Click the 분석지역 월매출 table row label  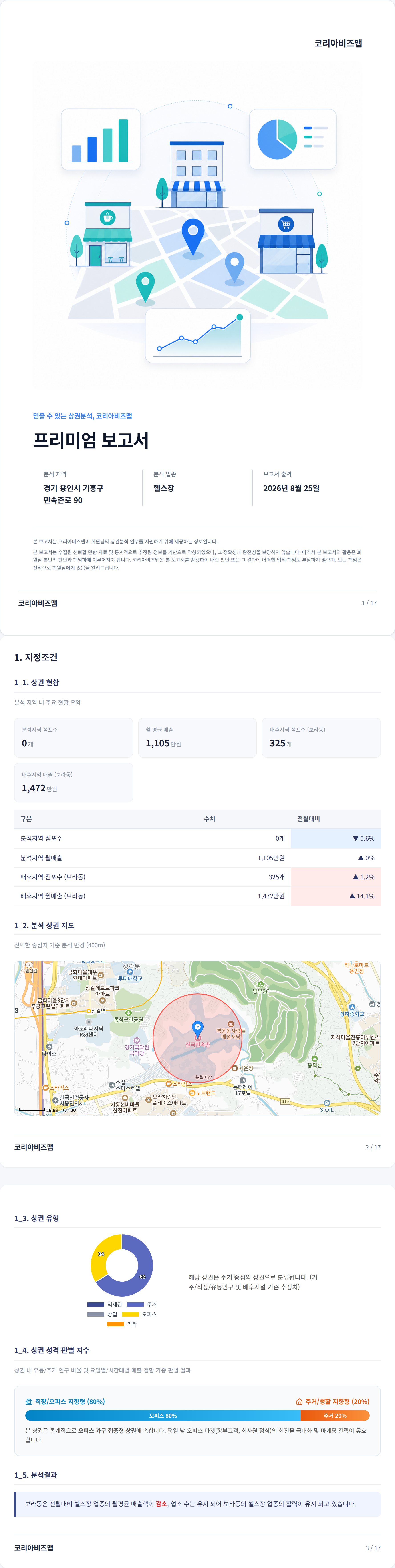41,858
